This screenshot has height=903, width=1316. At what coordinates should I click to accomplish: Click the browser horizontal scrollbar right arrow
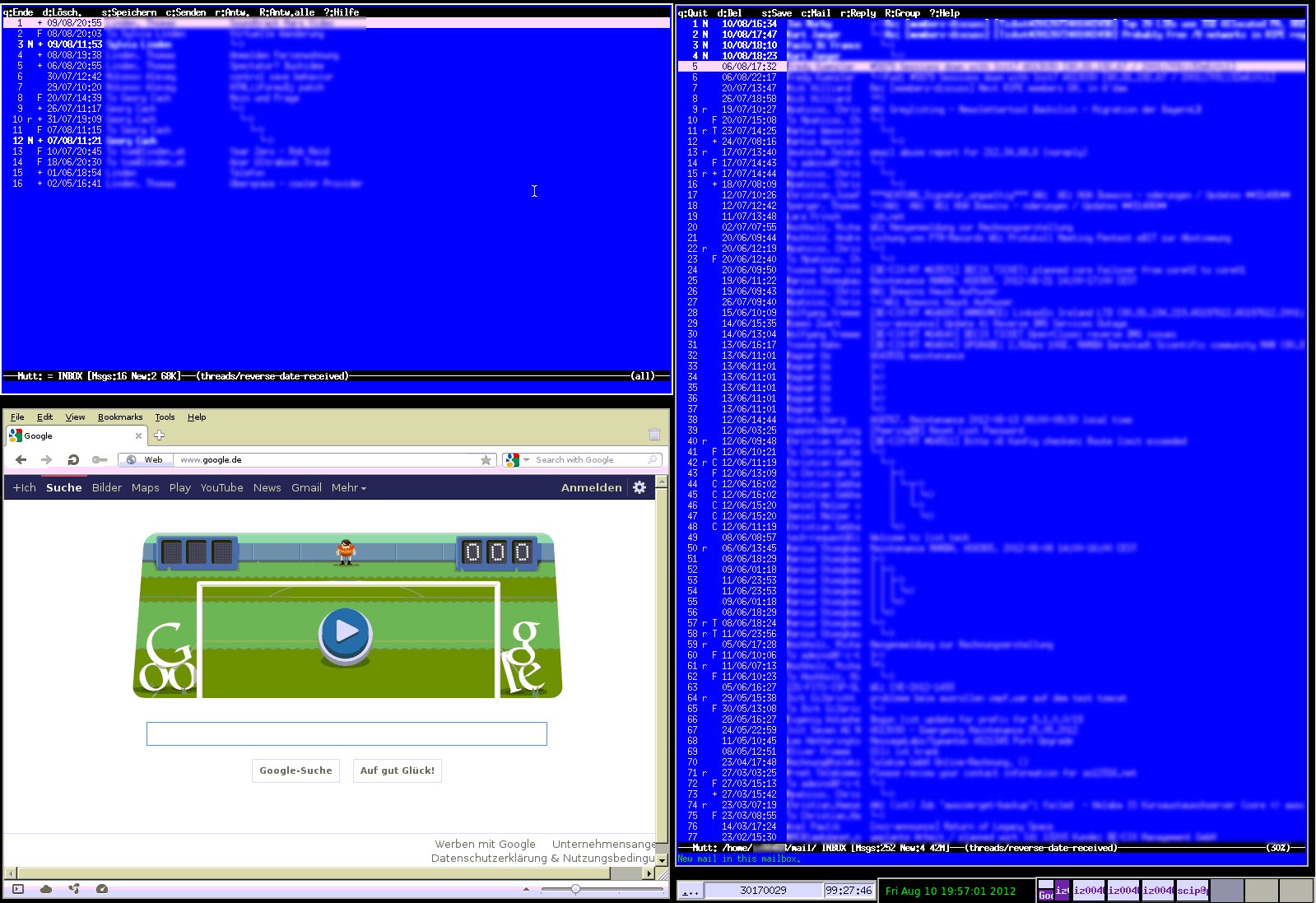649,873
